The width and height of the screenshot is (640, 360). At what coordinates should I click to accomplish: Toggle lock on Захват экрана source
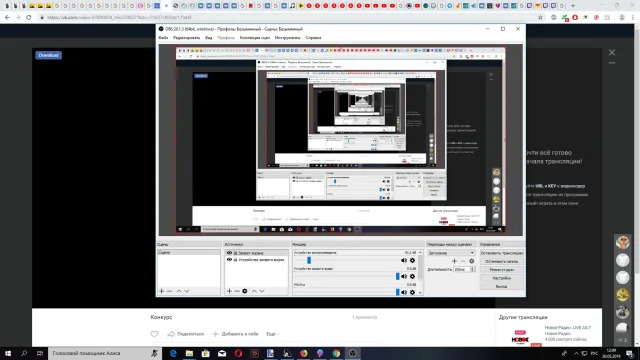[x=235, y=253]
